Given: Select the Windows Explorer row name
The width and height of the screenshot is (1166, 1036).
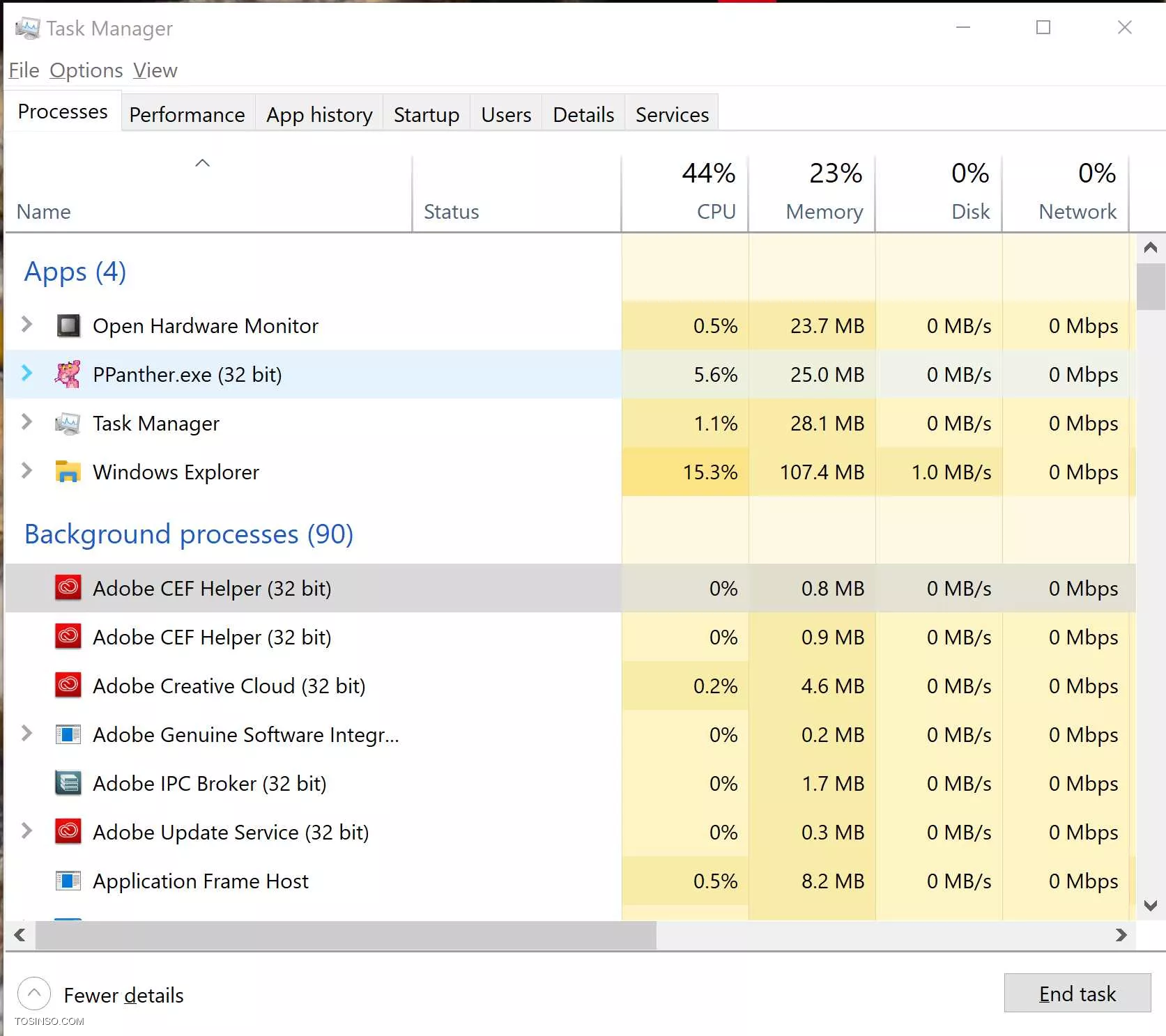Looking at the screenshot, I should tap(176, 472).
